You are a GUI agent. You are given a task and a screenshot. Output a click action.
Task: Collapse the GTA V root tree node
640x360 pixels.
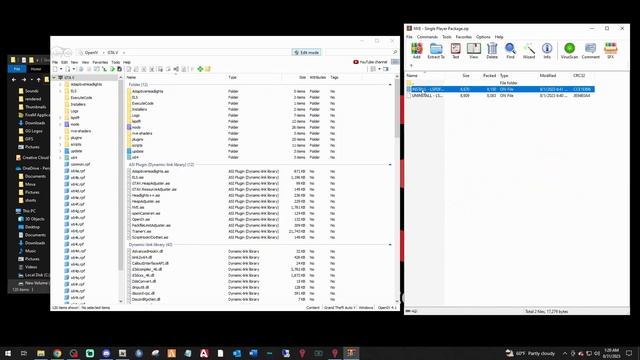(54, 78)
